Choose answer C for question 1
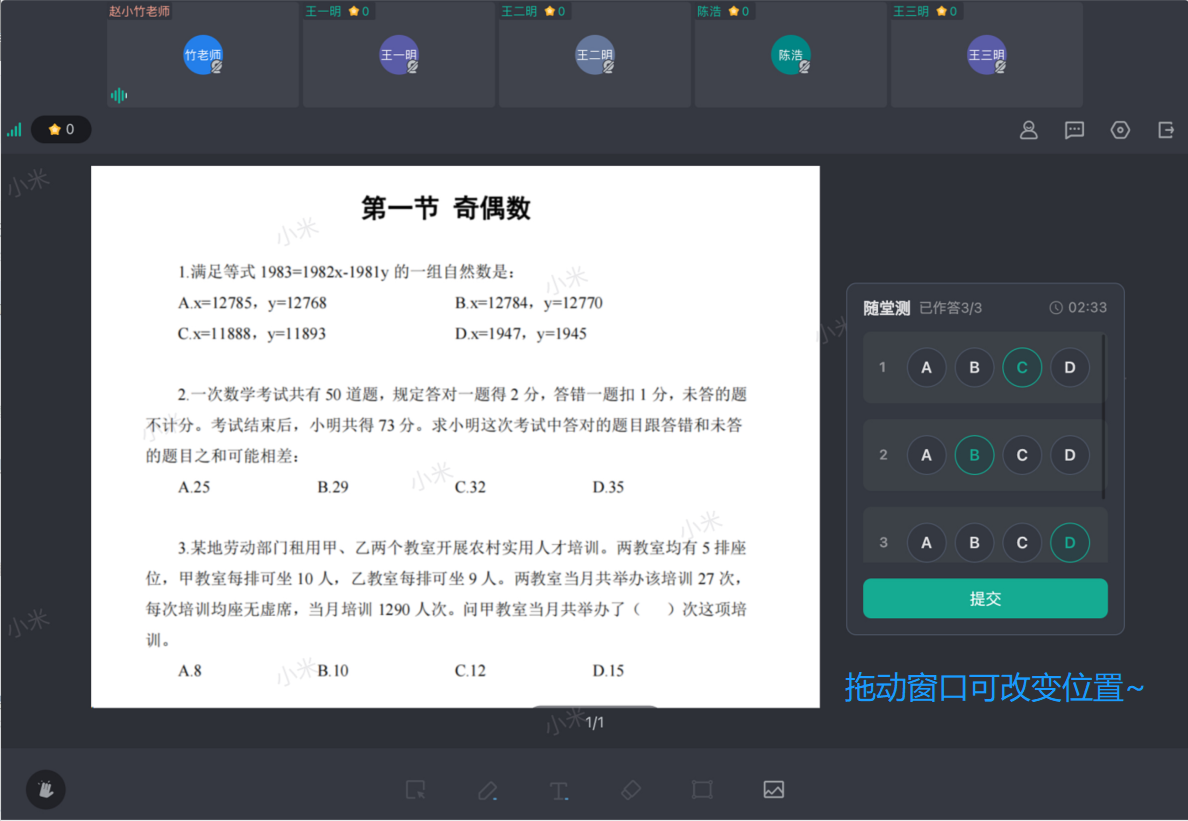This screenshot has width=1188, height=821. (1022, 367)
